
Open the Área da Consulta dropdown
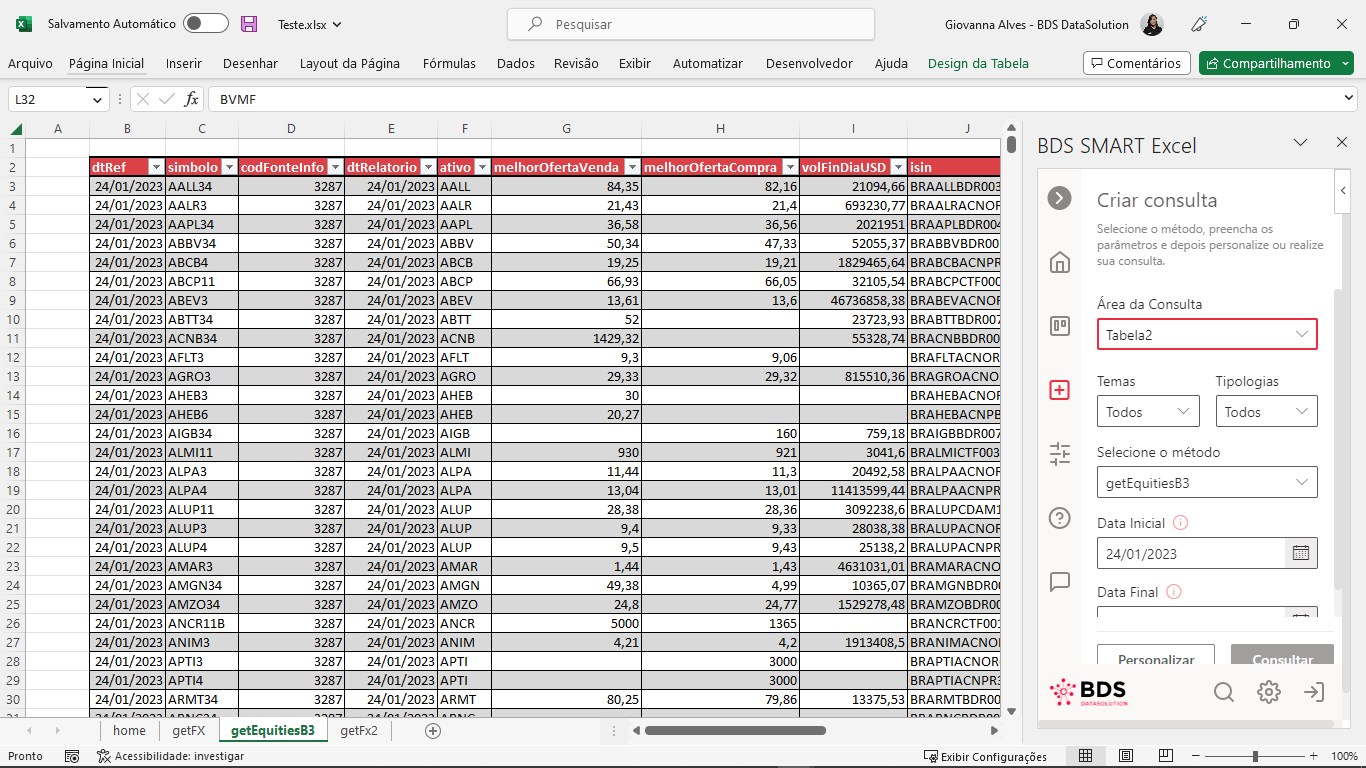tap(1207, 335)
